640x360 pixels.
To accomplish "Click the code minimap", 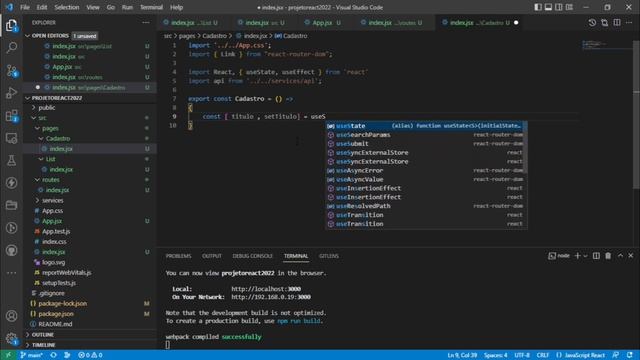I will (607, 44).
